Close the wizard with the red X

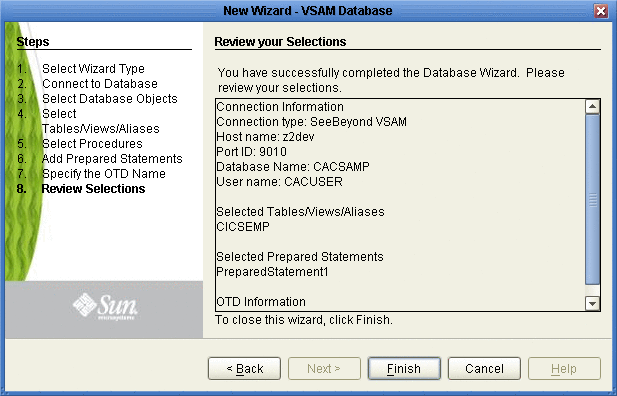point(601,11)
